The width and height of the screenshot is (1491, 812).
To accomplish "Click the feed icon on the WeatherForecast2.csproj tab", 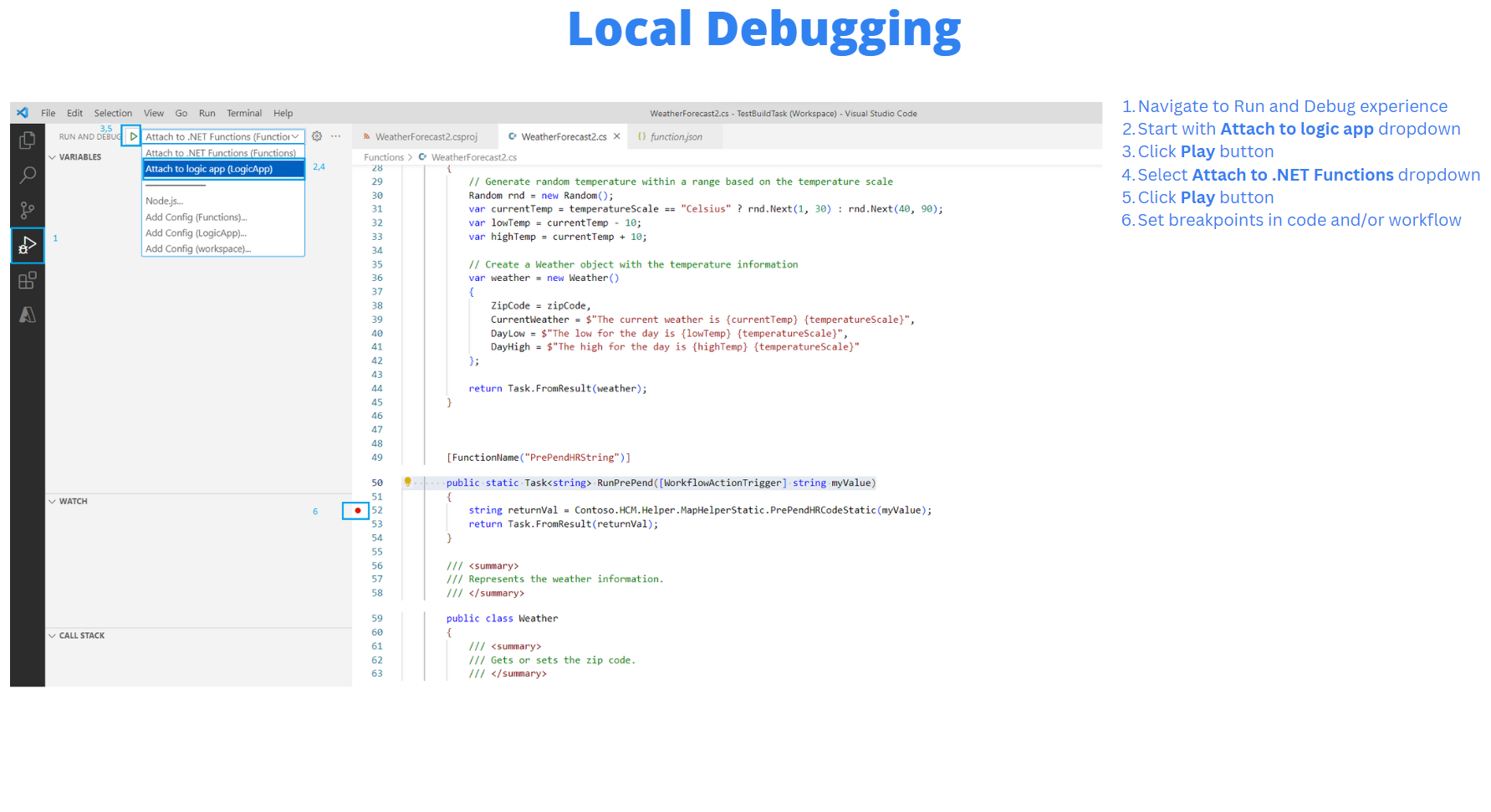I will click(x=366, y=136).
